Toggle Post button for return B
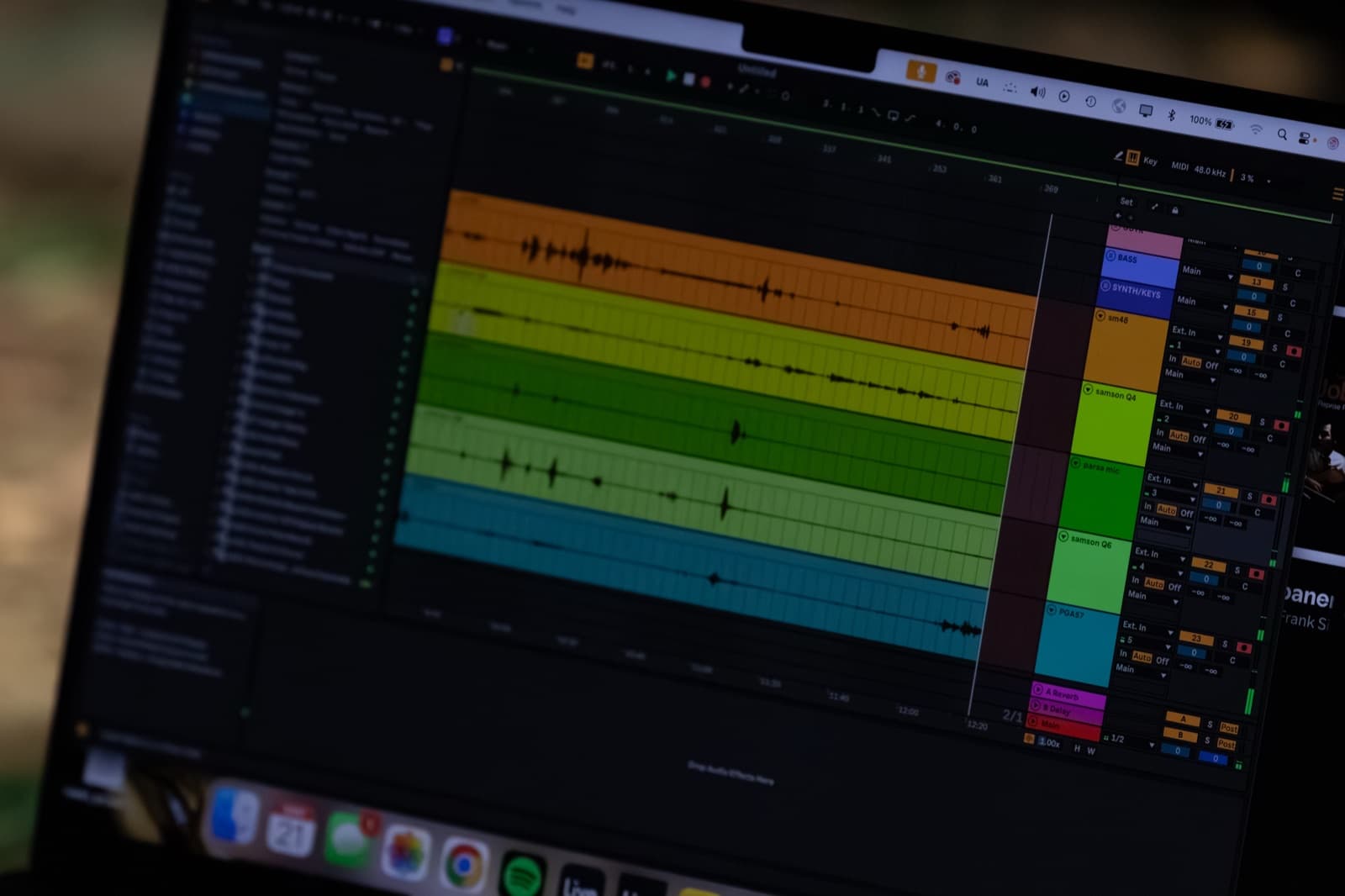Viewport: 1345px width, 896px height. pyautogui.click(x=1226, y=744)
